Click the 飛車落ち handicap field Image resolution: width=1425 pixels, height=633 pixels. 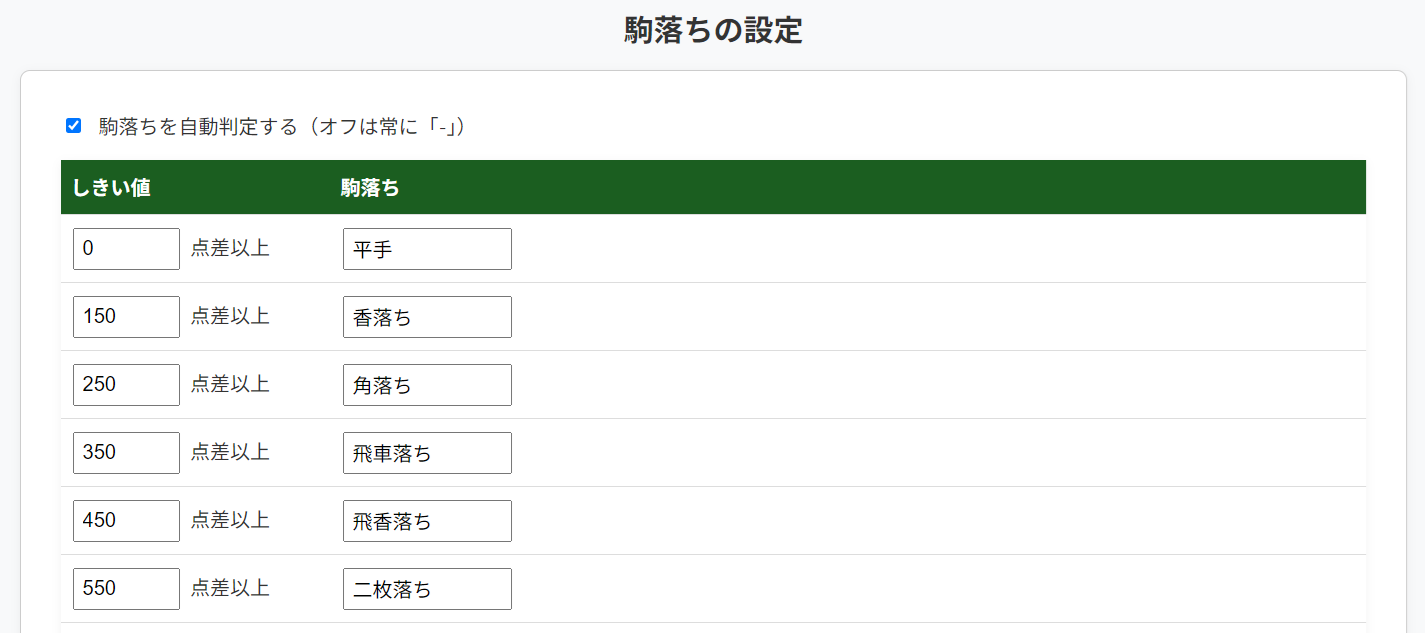click(x=427, y=453)
